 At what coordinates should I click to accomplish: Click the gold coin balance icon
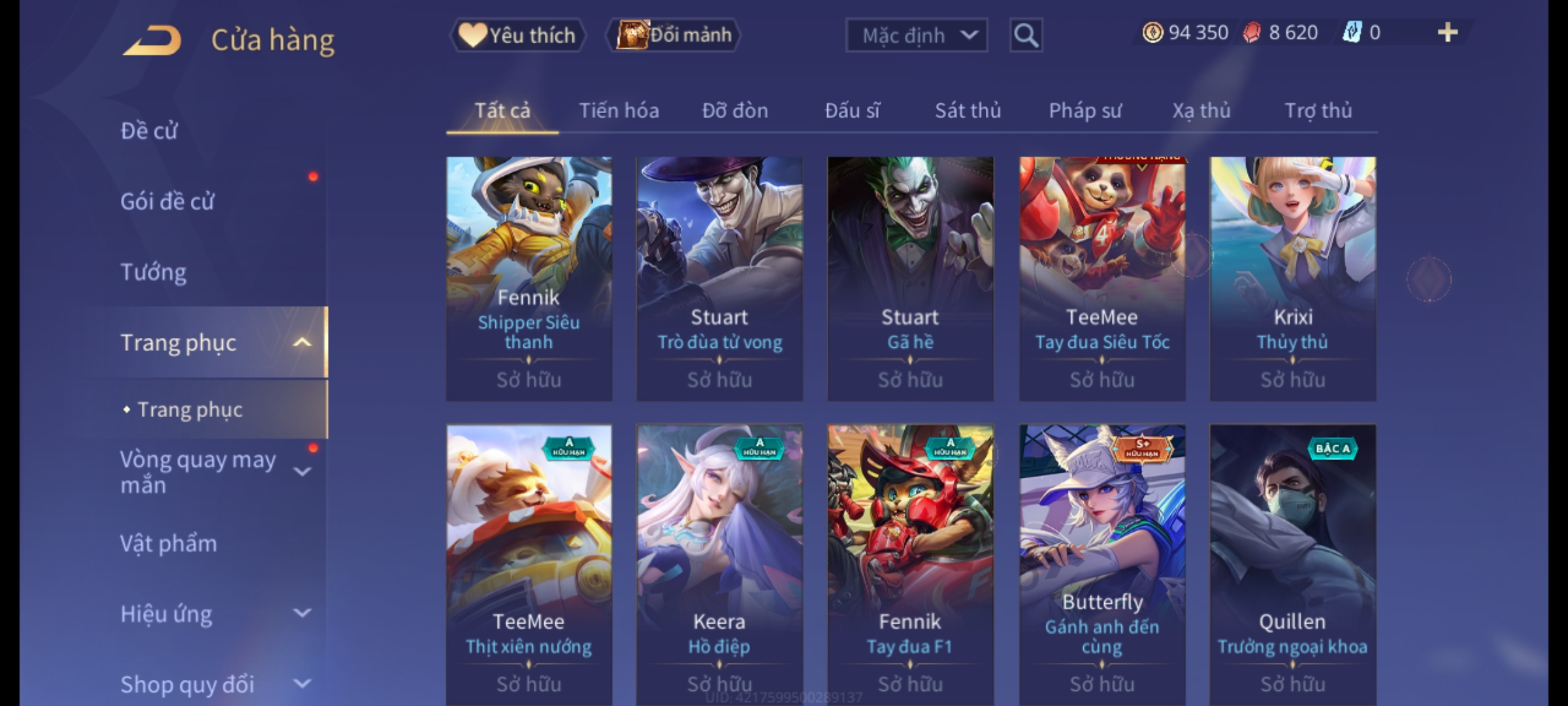tap(1152, 33)
